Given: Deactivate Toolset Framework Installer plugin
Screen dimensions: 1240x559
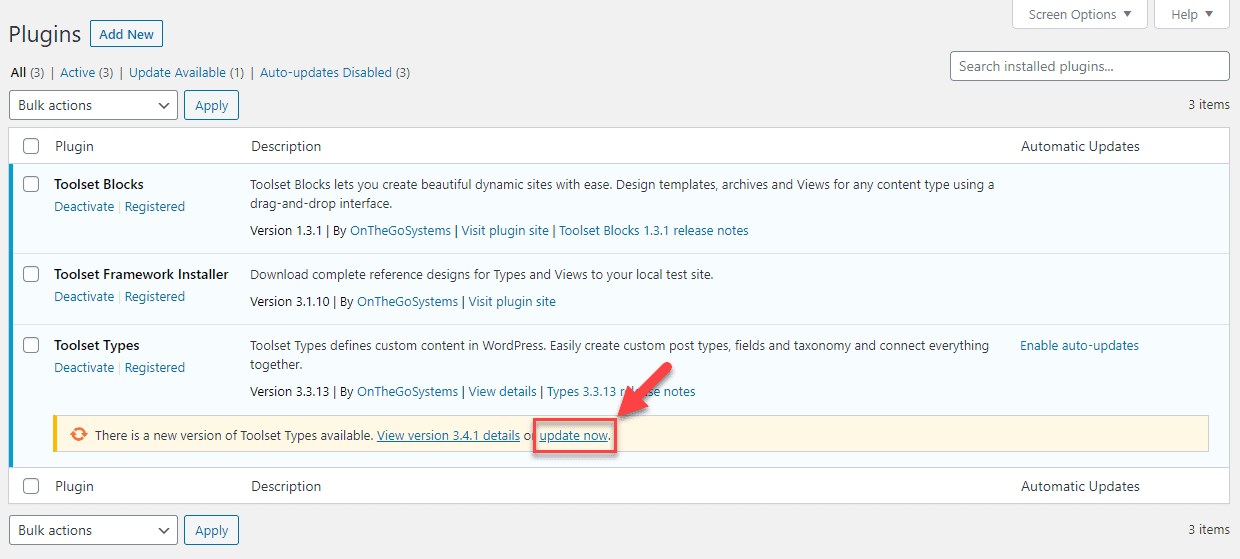Looking at the screenshot, I should (x=84, y=296).
